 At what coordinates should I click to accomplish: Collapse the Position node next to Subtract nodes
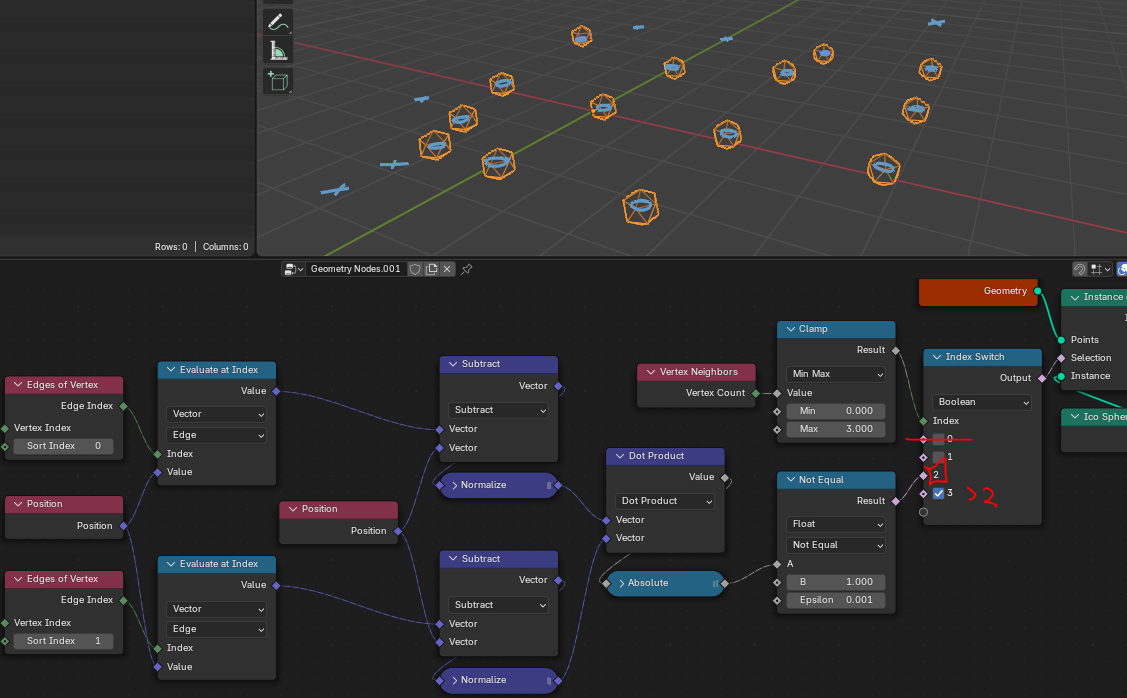tap(293, 509)
